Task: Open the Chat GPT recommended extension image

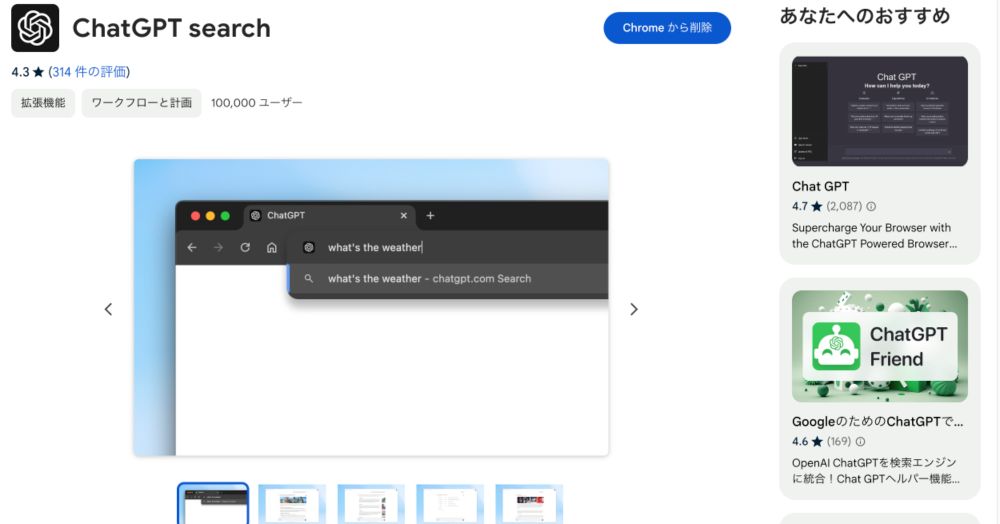Action: pos(879,112)
